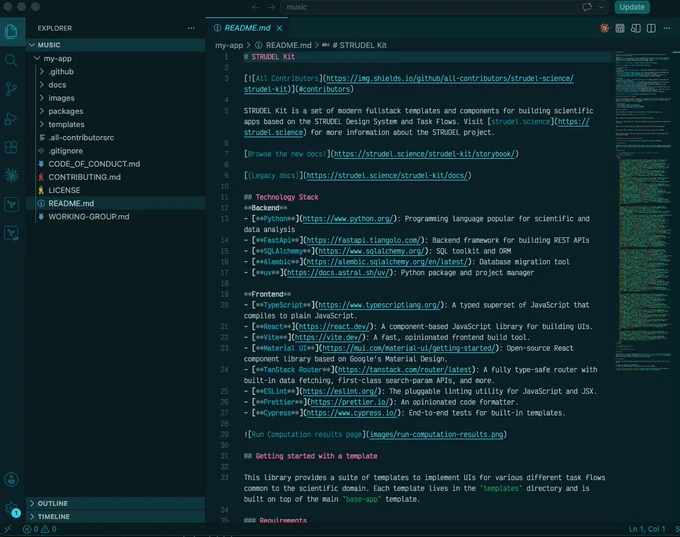Click the react.dev link
Screen dimensions: 680x537
[333, 327]
